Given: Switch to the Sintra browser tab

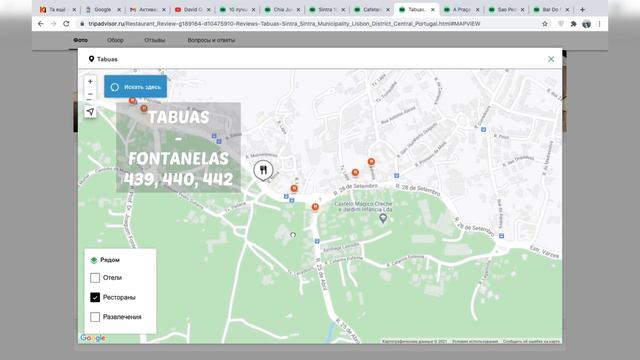Looking at the screenshot, I should coord(327,9).
